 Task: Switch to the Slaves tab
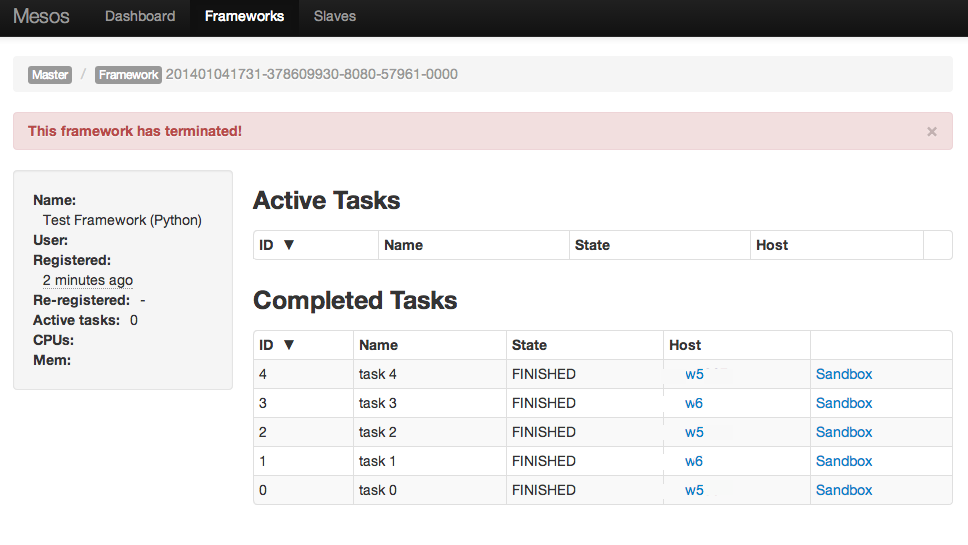point(335,16)
